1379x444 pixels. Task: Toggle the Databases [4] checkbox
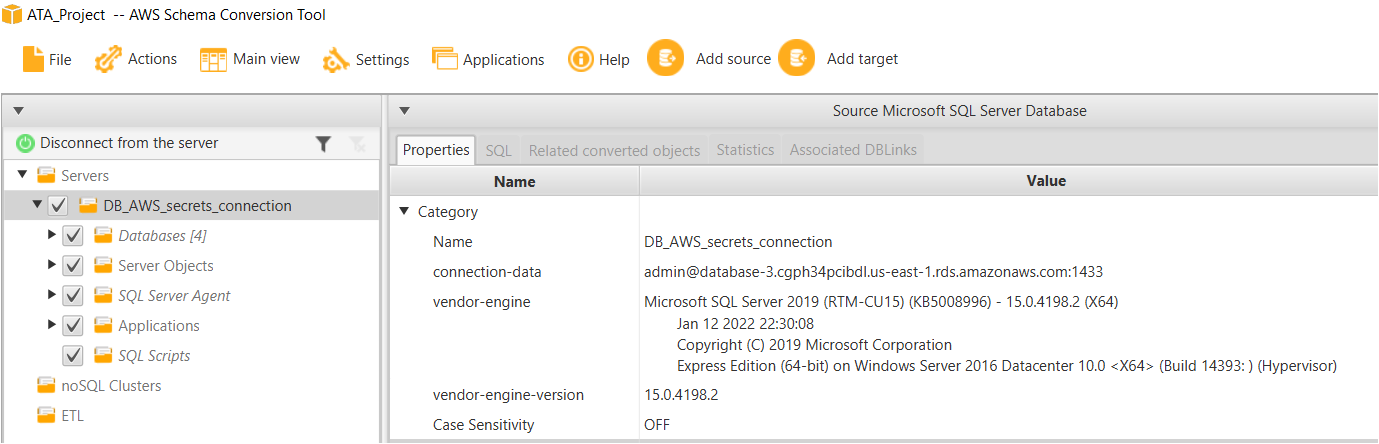click(x=73, y=236)
